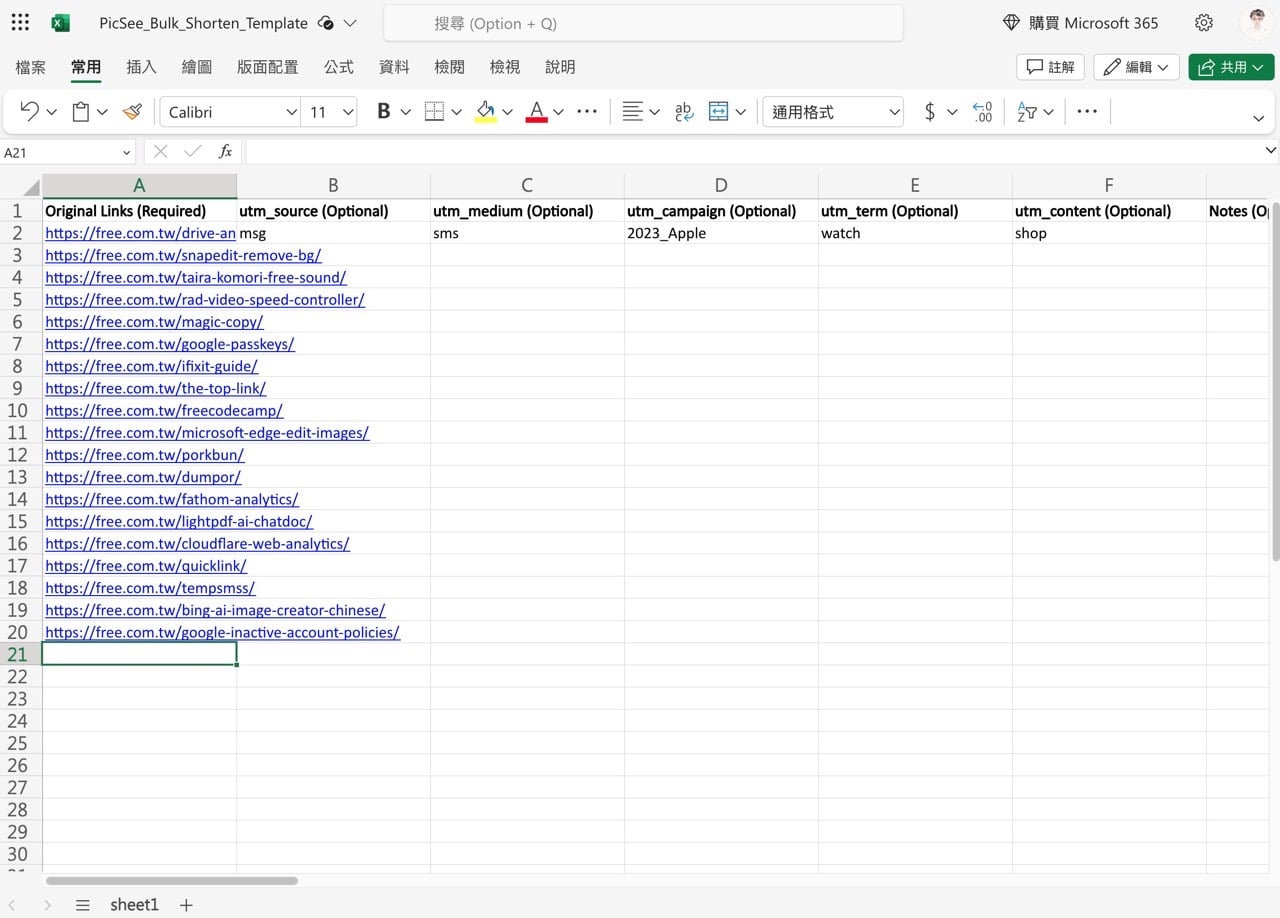Viewport: 1280px width, 918px height.
Task: Switch to the 插入 tab
Action: click(x=142, y=67)
